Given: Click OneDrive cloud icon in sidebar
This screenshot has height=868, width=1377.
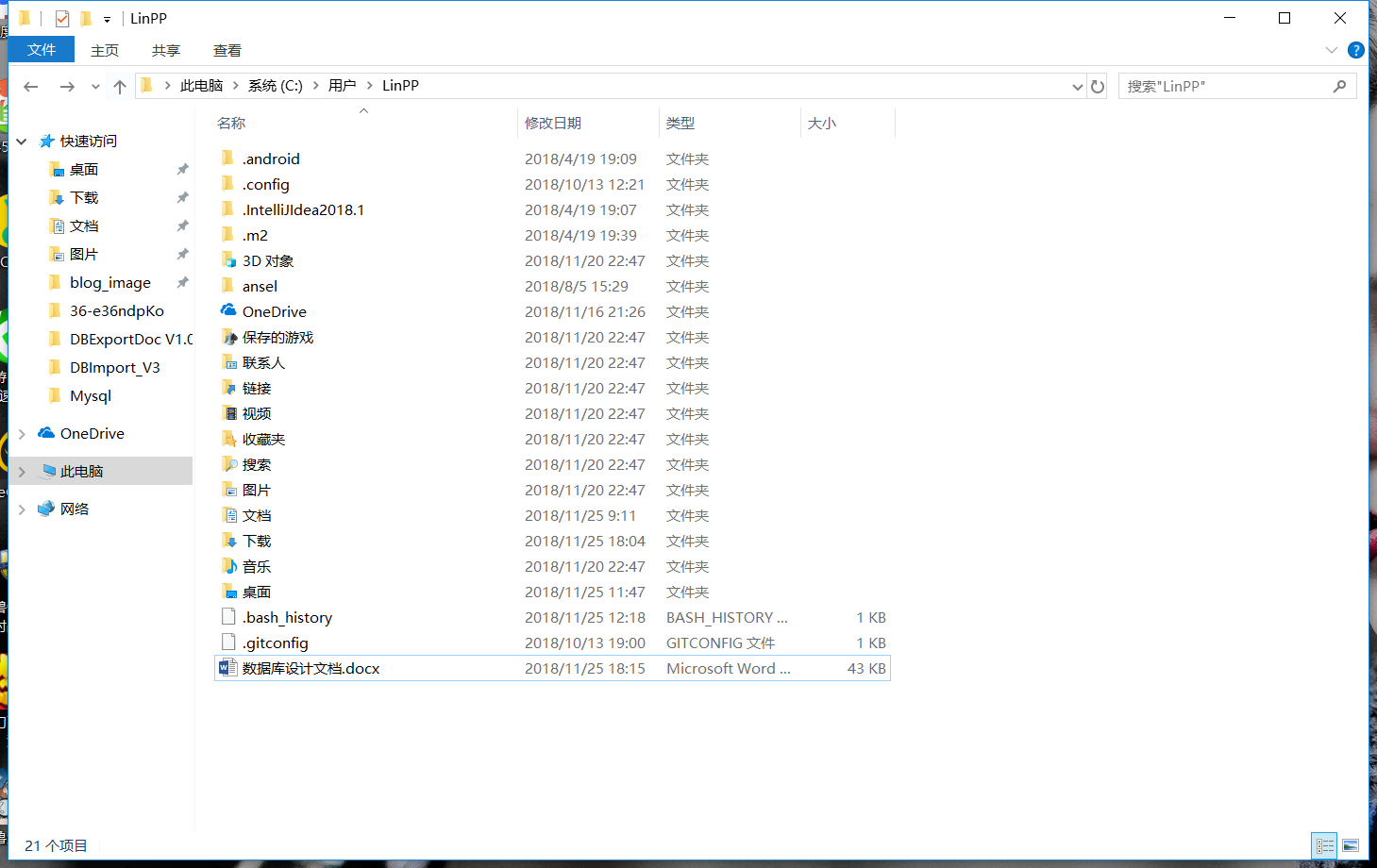Looking at the screenshot, I should 46,433.
